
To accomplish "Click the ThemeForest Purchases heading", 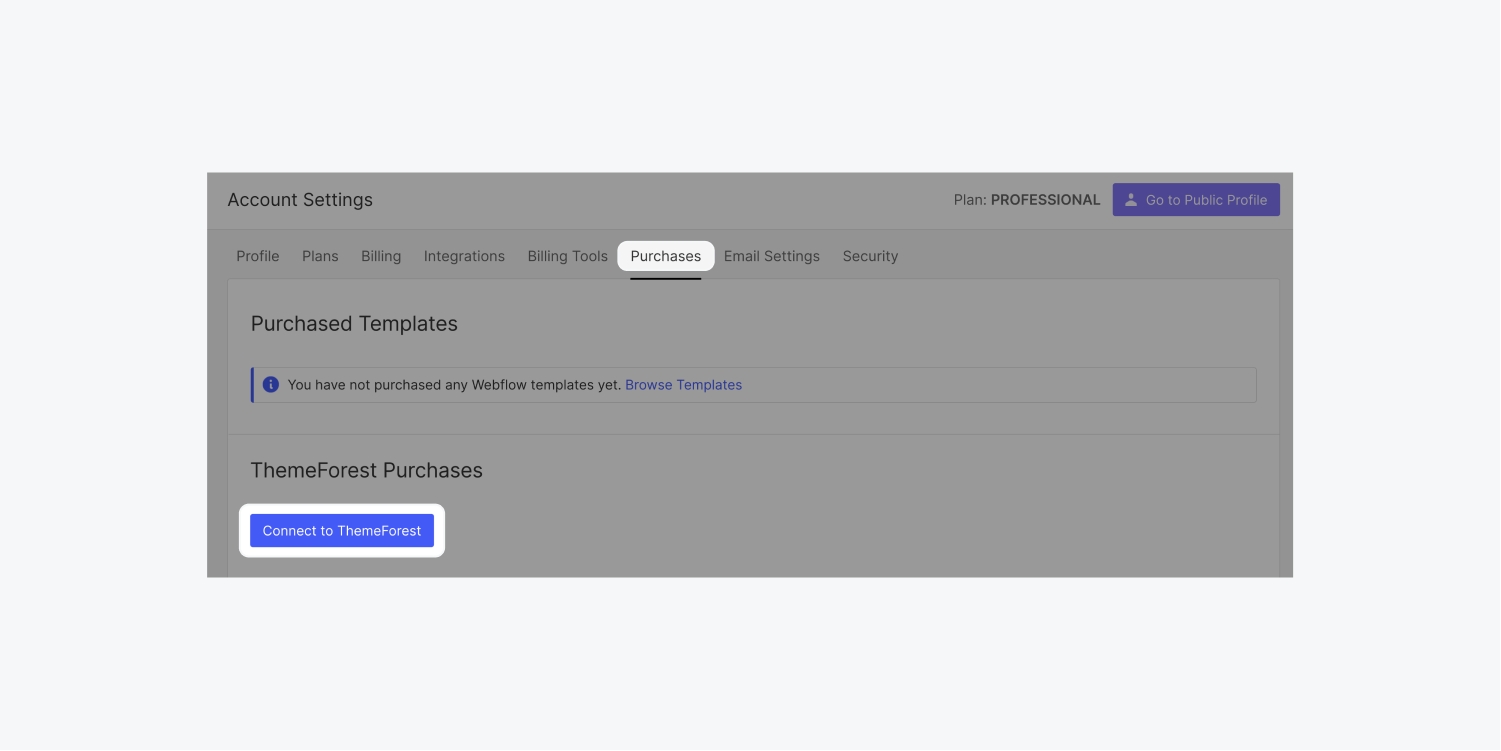I will pos(366,471).
